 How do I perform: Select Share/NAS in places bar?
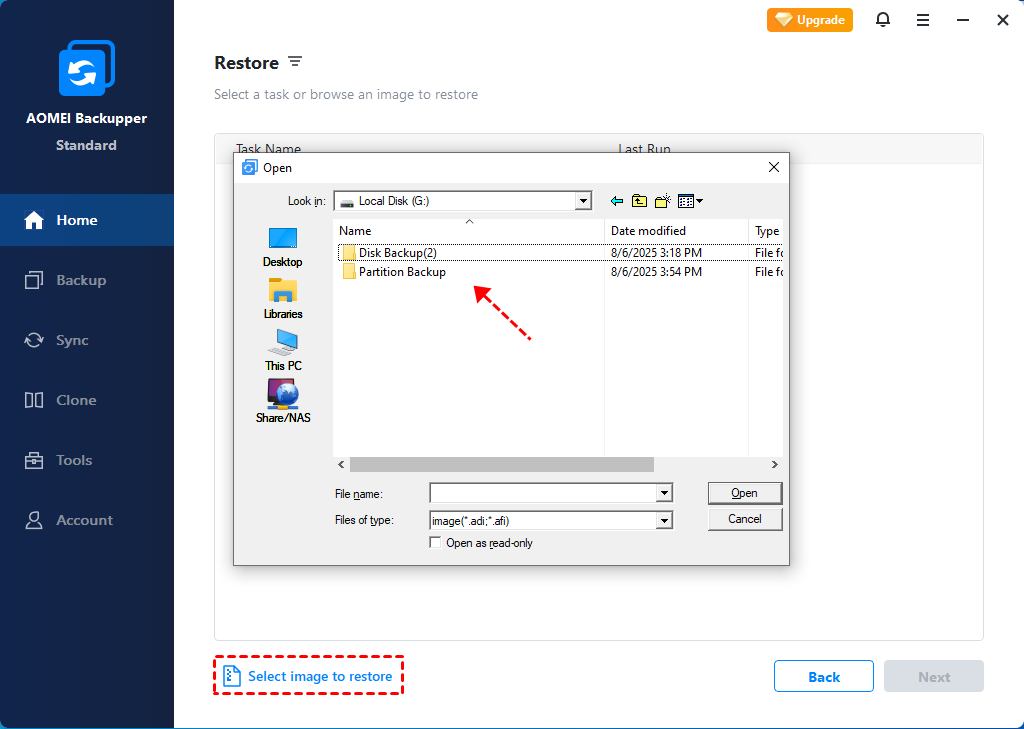283,402
